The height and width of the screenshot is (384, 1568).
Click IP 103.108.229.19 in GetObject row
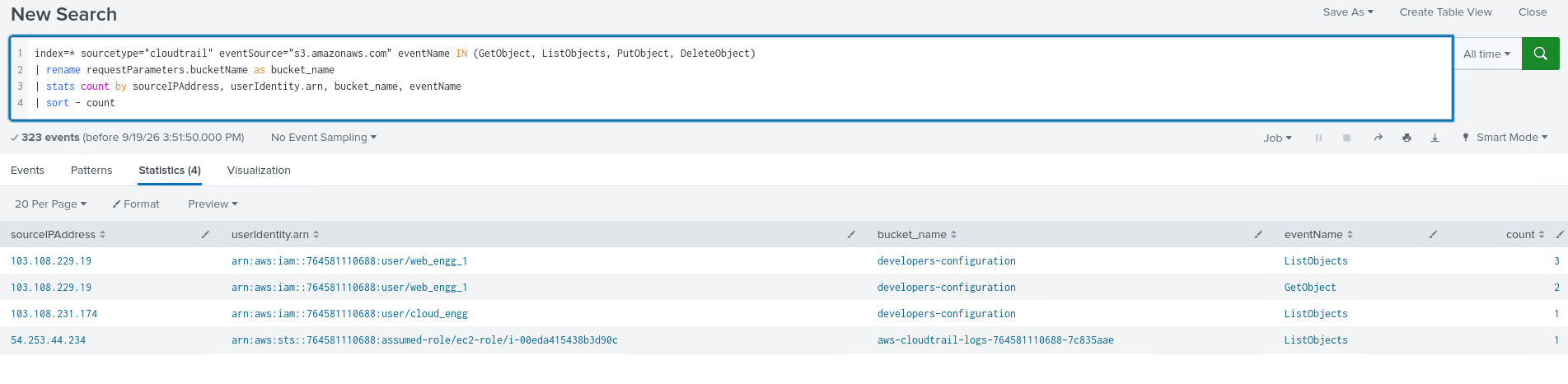pyautogui.click(x=51, y=288)
